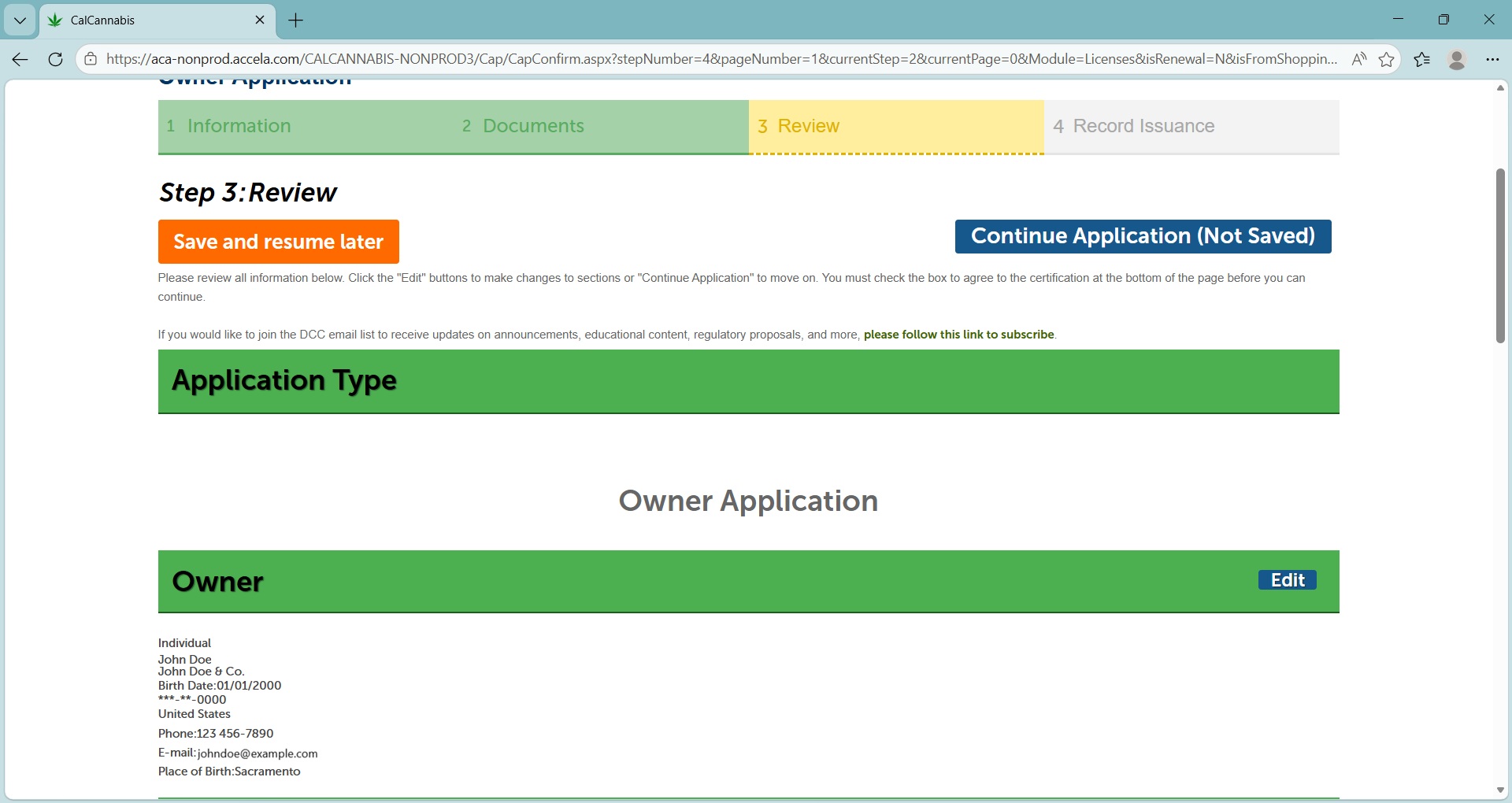Select step 3 Review
Screen dimensions: 1512x803
[x=896, y=127]
